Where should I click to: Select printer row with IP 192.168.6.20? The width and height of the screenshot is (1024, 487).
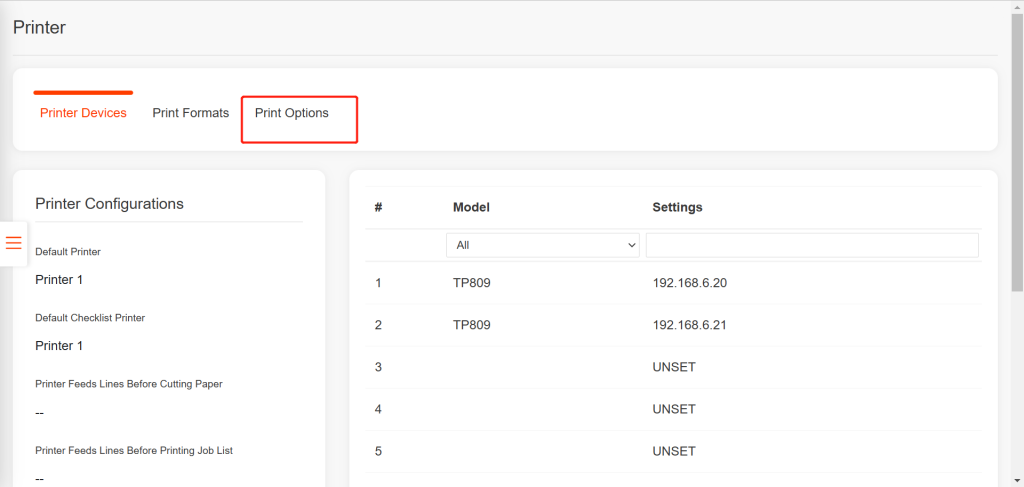tap(689, 283)
